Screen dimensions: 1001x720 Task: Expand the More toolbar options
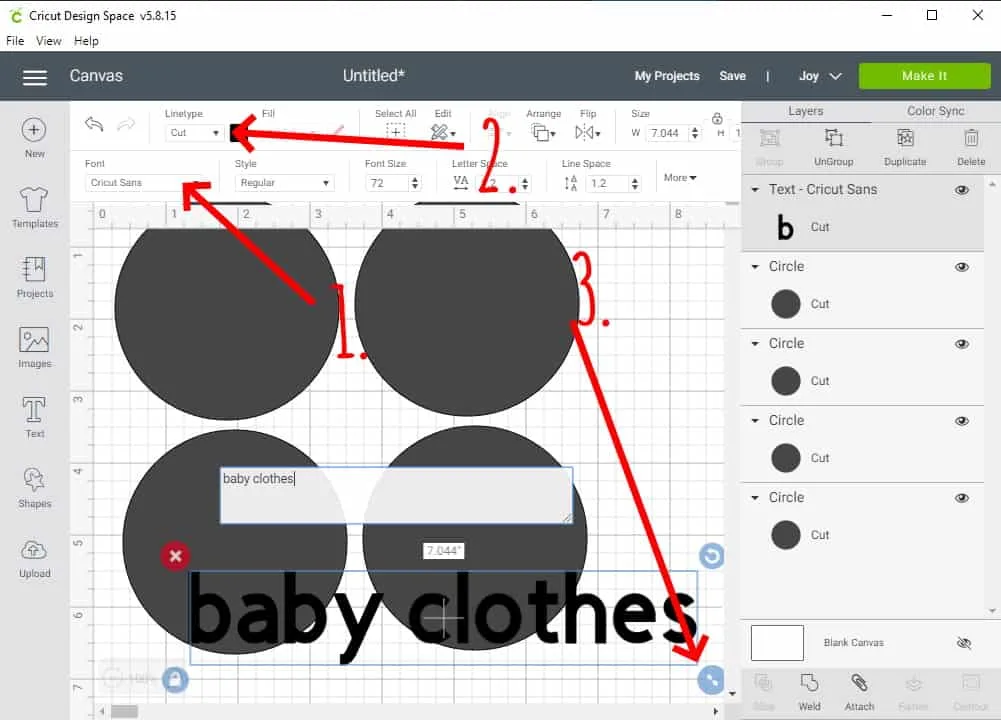(x=680, y=177)
